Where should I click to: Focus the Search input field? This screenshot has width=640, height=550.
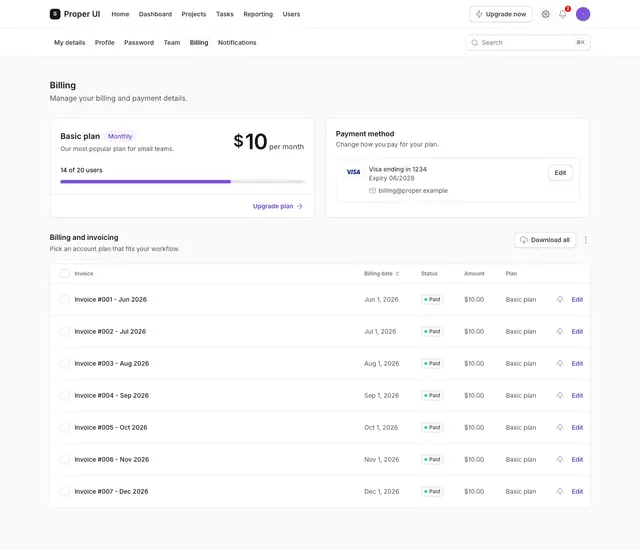(528, 42)
